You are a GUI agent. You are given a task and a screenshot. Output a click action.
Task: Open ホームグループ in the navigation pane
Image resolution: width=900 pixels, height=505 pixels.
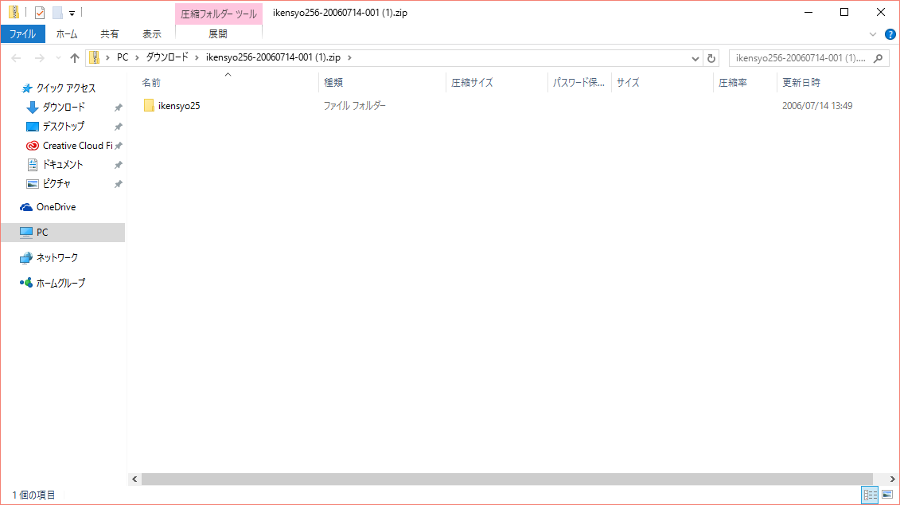(x=60, y=283)
